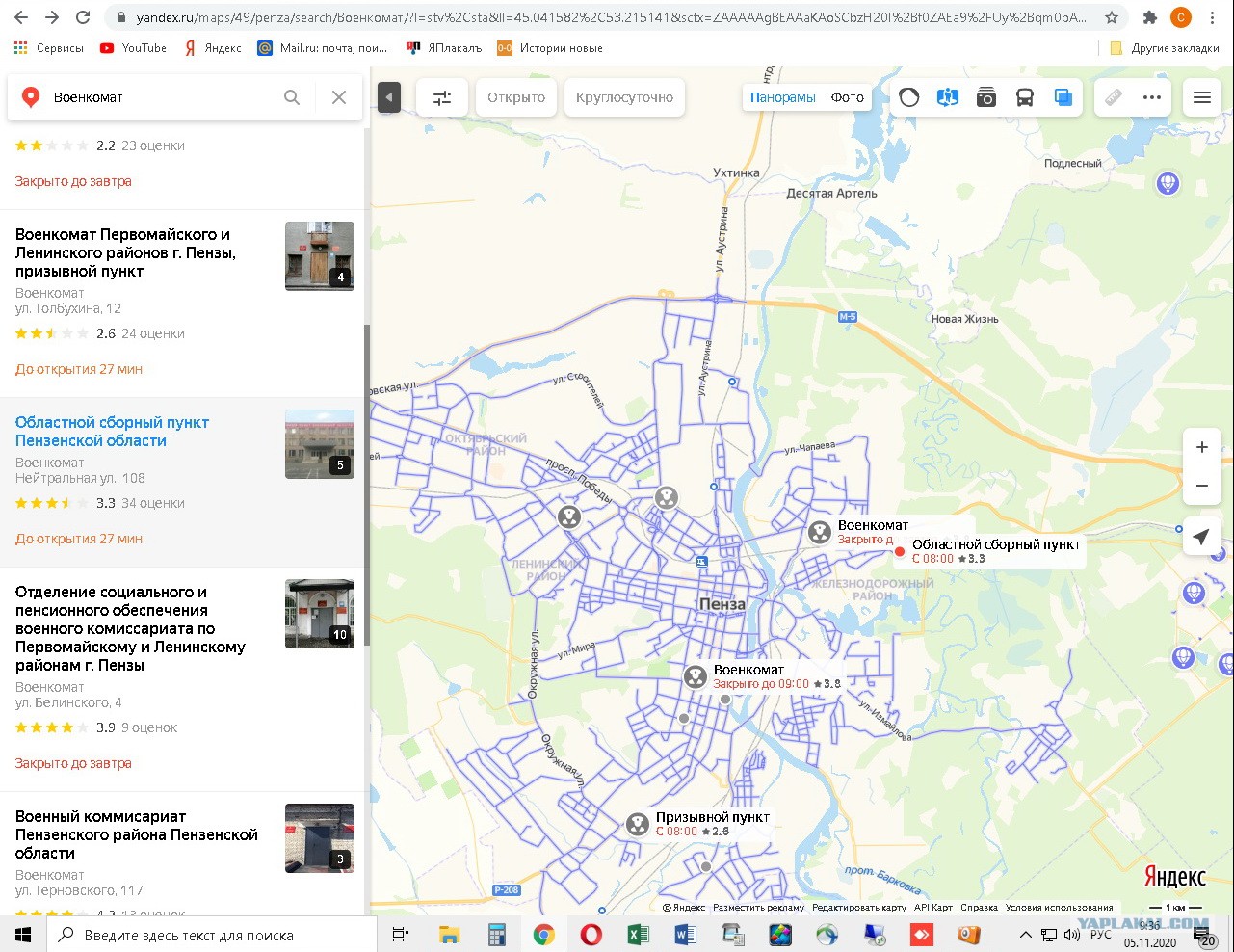Select the ruler measurement tool

point(1114,97)
